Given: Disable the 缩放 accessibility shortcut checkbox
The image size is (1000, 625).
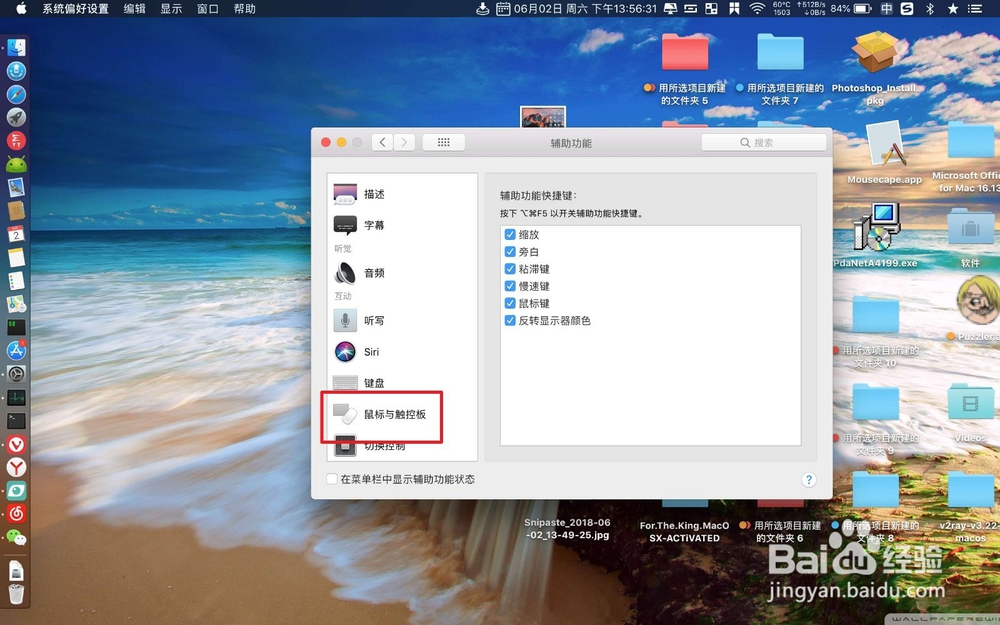Looking at the screenshot, I should 510,234.
